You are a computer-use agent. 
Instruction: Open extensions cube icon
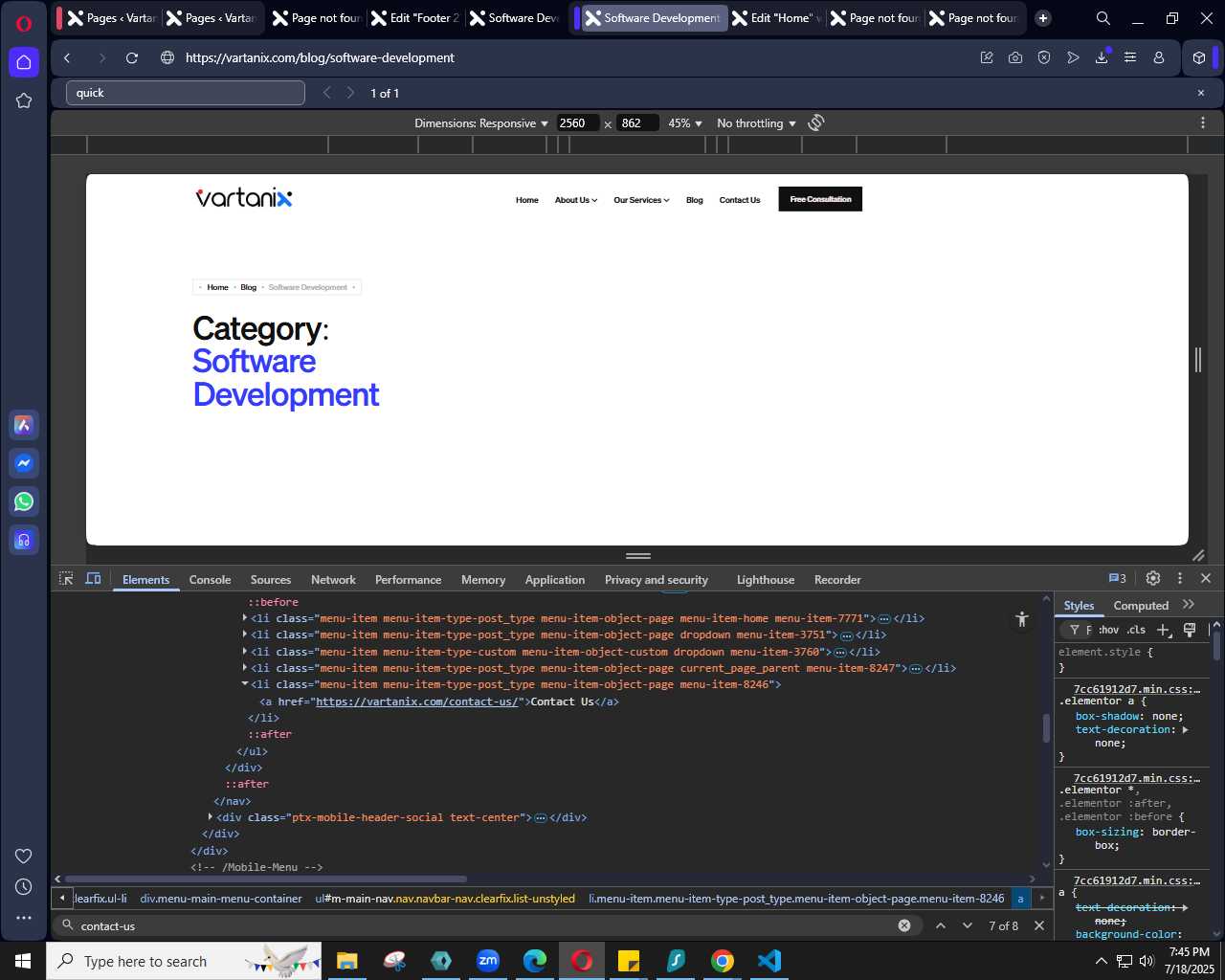click(1199, 57)
